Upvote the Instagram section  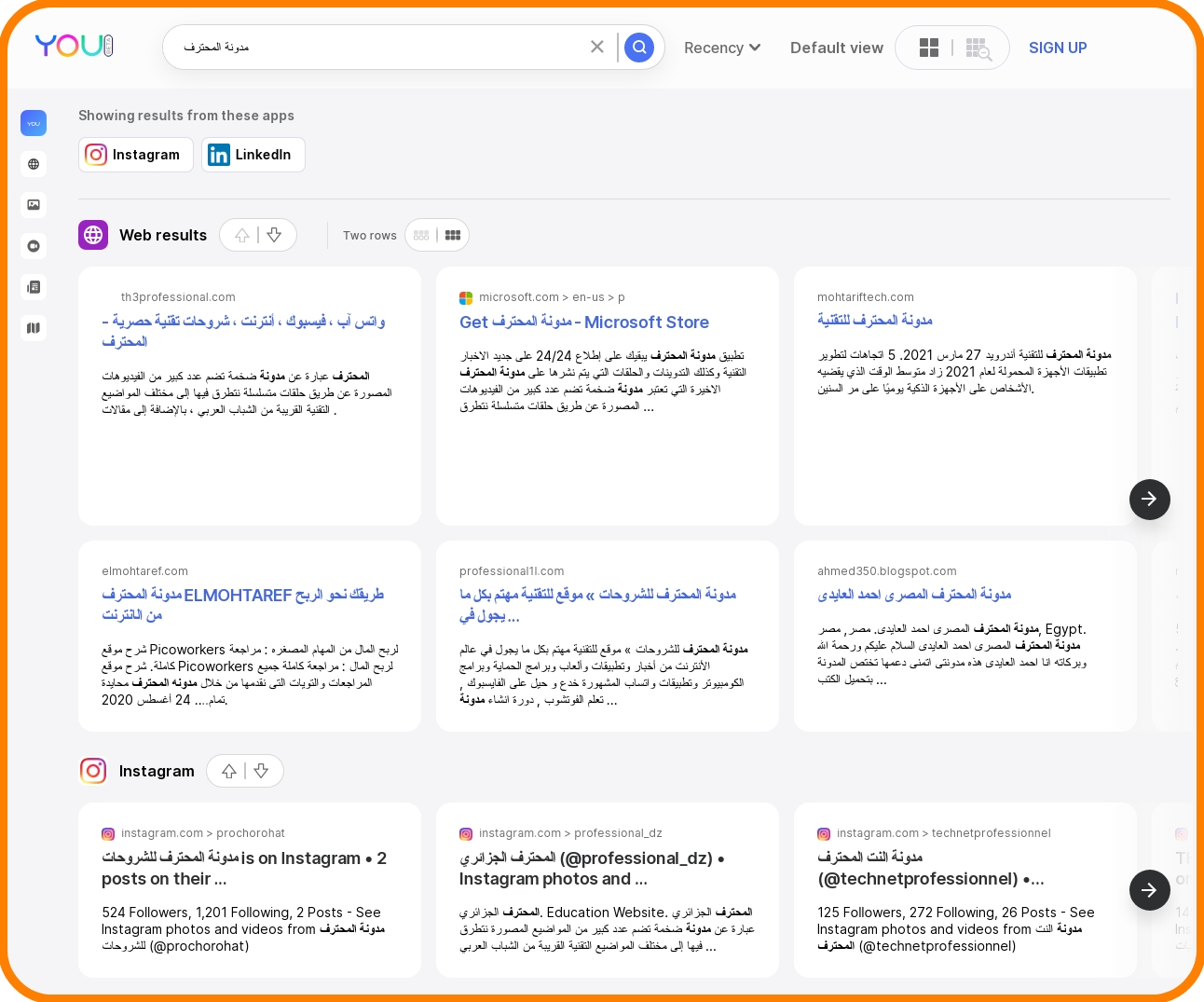[x=228, y=771]
